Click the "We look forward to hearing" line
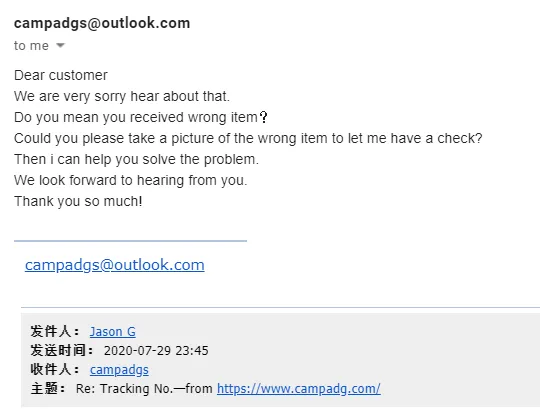The width and height of the screenshot is (540, 409). click(x=131, y=180)
